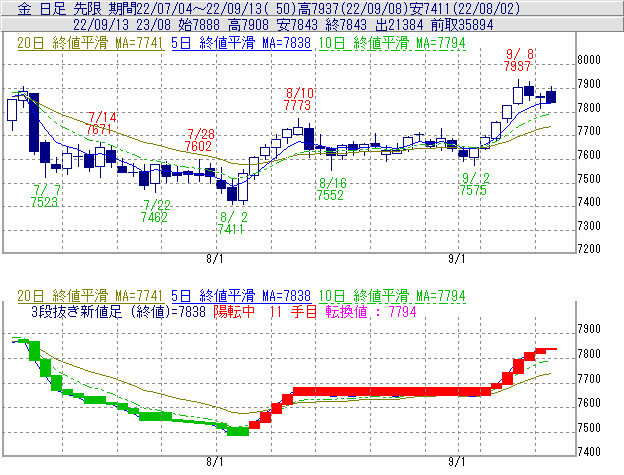Click the 8/16 7552 low annotation
Viewport: 624px width, 475px height.
click(x=331, y=189)
